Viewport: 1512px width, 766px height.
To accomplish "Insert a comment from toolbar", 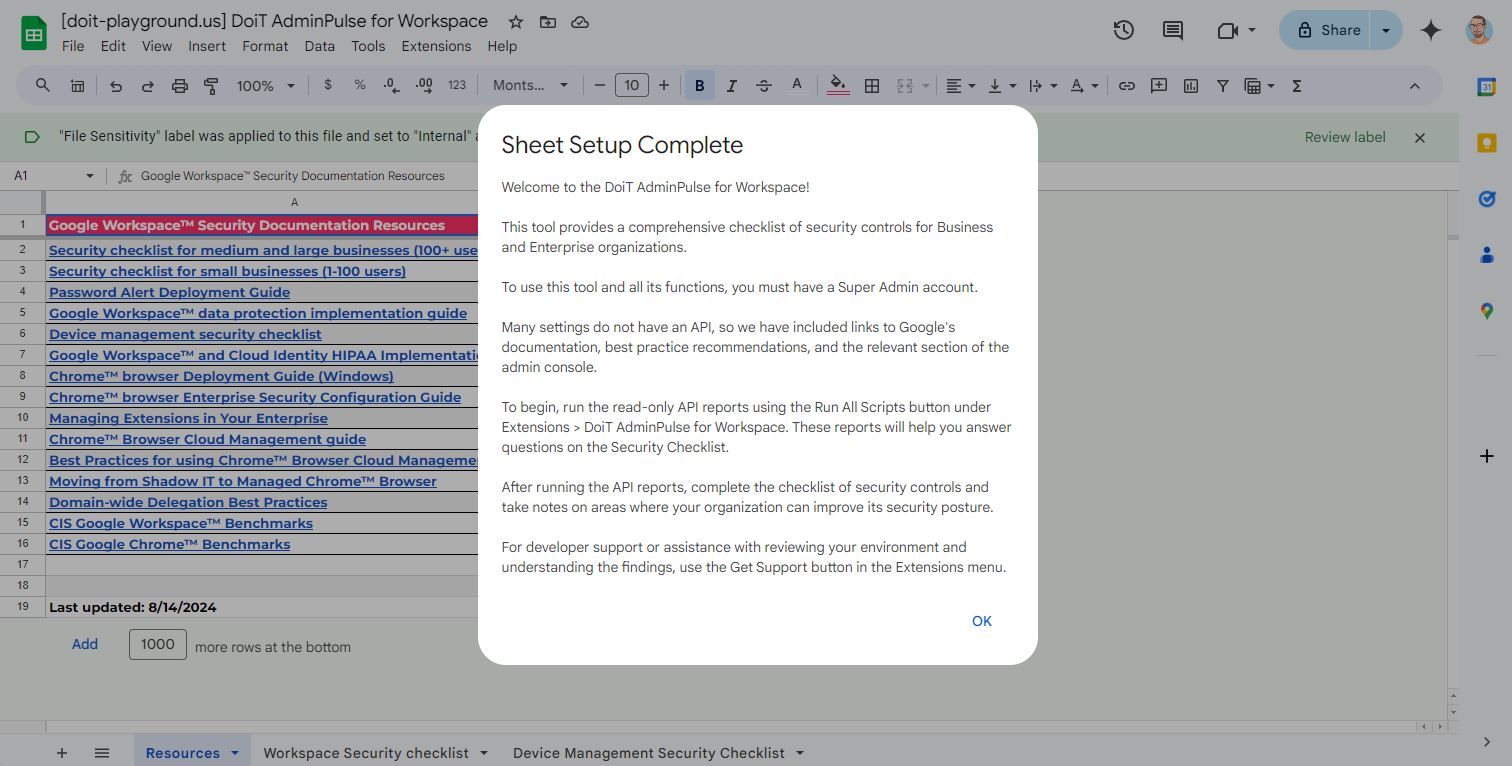I will click(1159, 86).
